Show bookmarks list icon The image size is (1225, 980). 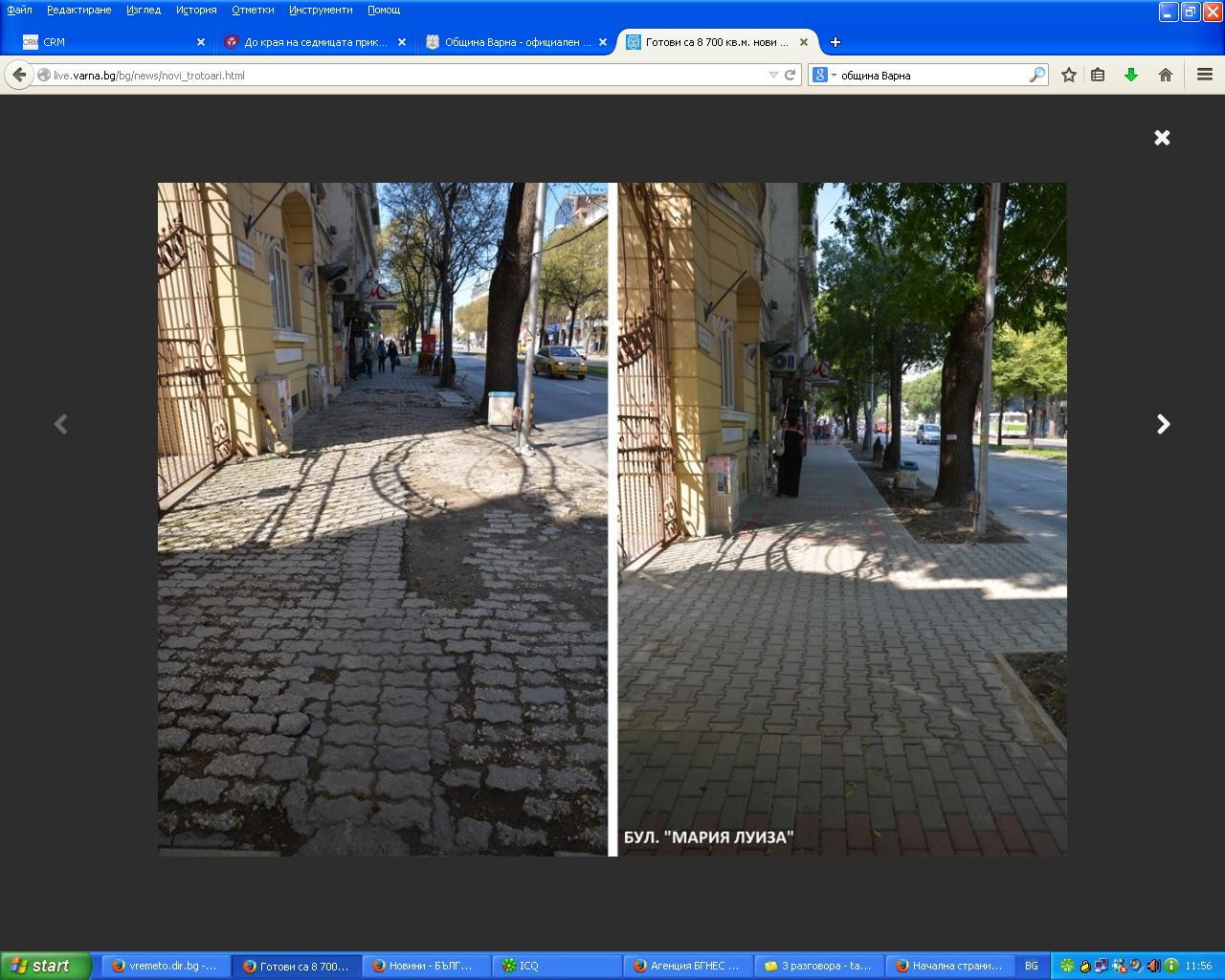(x=1098, y=75)
